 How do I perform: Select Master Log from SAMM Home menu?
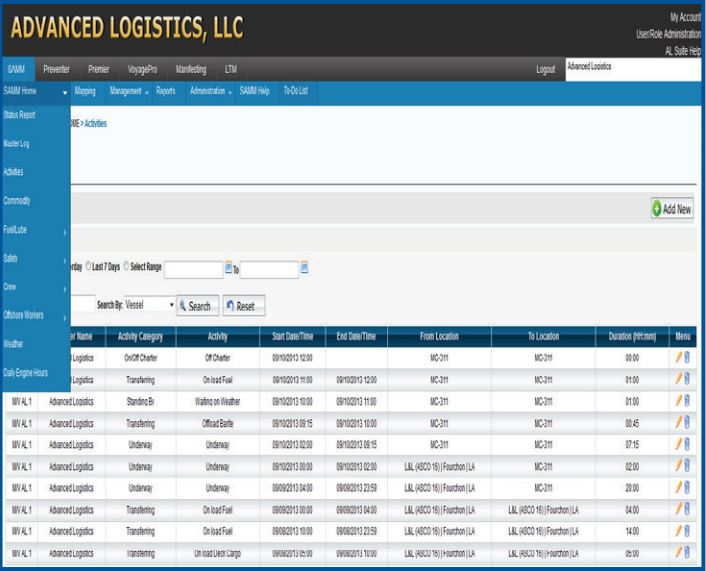[19, 144]
